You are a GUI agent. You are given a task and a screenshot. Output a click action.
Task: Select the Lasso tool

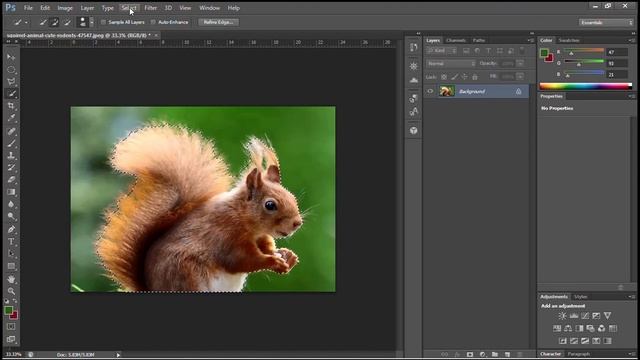click(11, 82)
